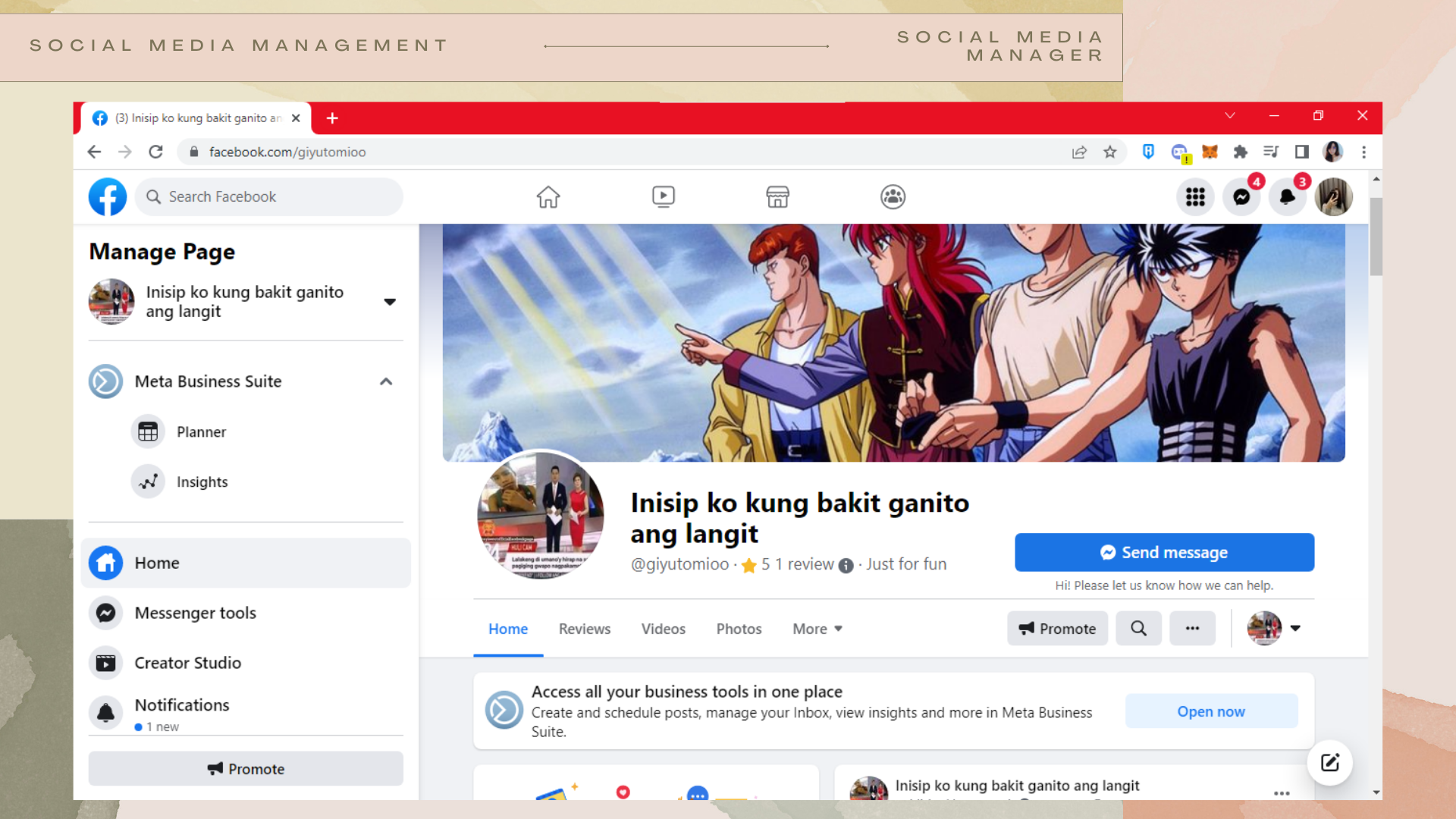Click the Just for fun category link
This screenshot has height=819, width=1456.
click(906, 564)
